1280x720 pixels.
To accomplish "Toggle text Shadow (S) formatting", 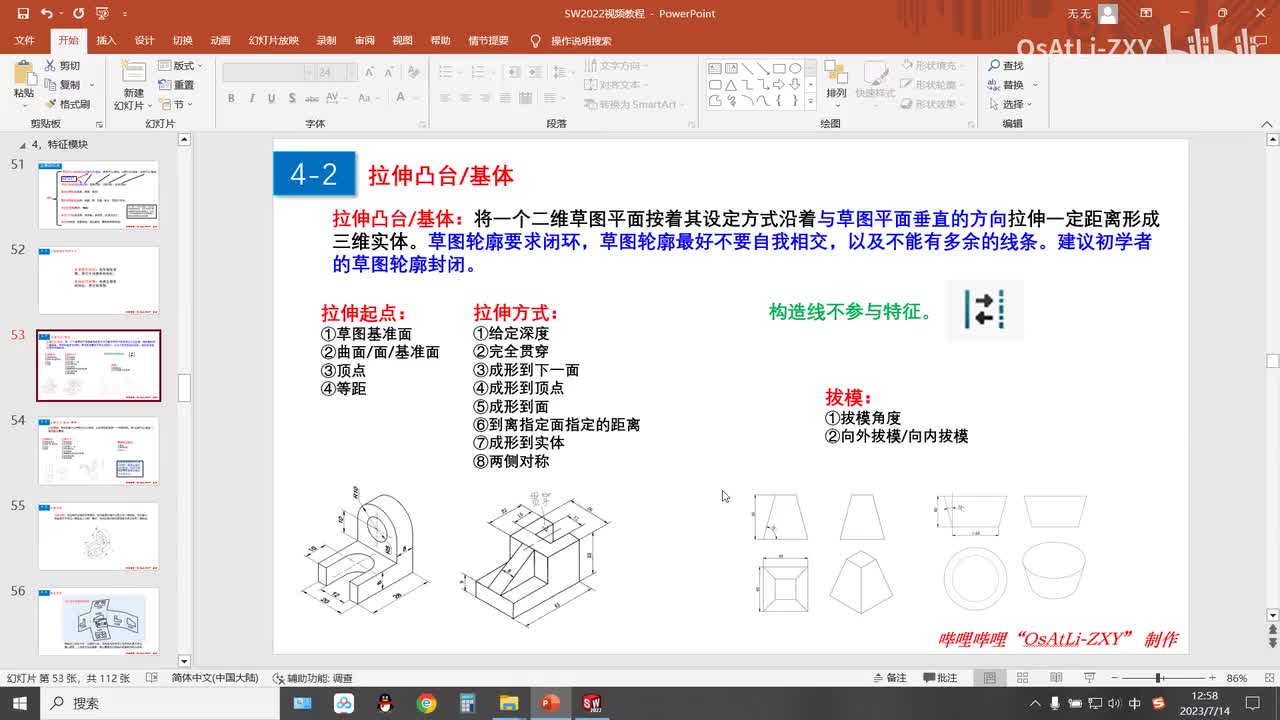I will point(291,98).
